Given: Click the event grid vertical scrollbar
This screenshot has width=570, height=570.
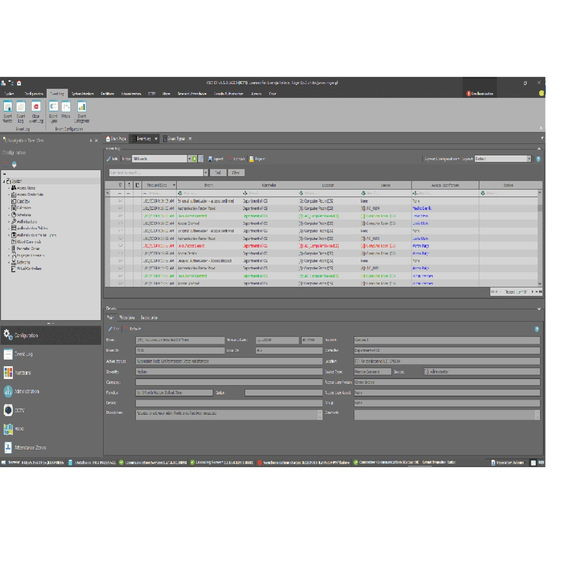Looking at the screenshot, I should tap(540, 238).
